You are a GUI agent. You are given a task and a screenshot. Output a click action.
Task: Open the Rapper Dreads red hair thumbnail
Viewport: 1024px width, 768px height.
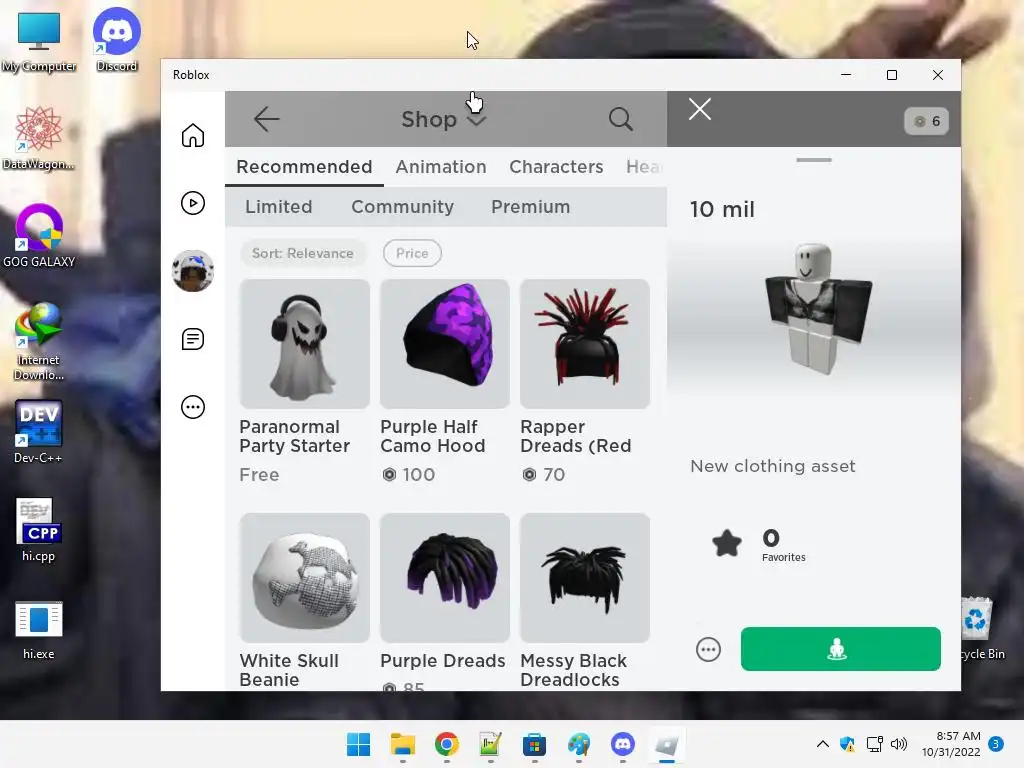point(584,344)
